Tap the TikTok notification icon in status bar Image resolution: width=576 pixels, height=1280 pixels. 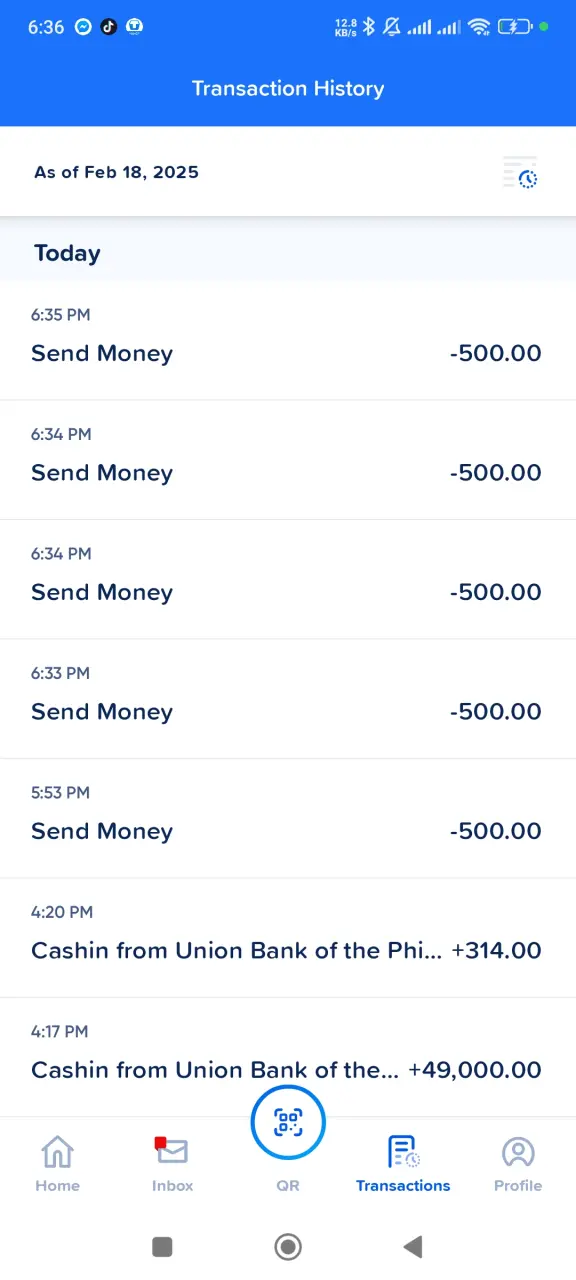coord(108,27)
